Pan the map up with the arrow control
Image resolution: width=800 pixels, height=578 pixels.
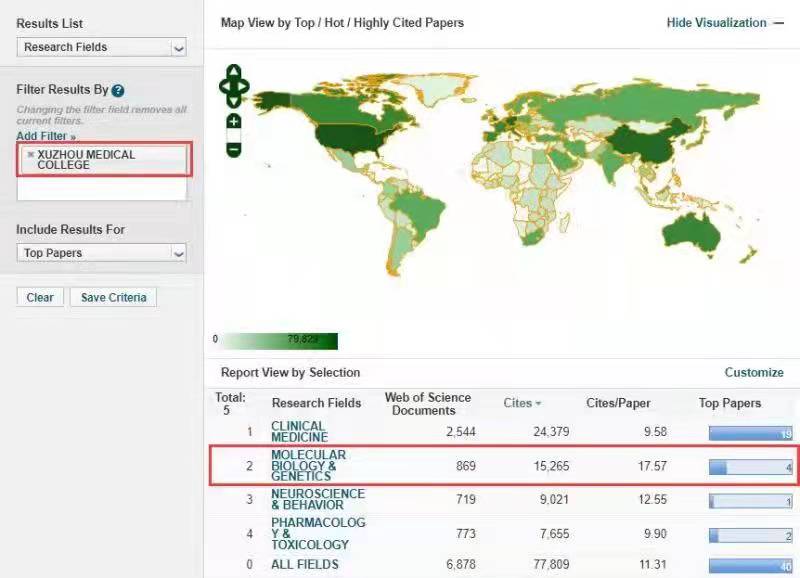click(233, 72)
